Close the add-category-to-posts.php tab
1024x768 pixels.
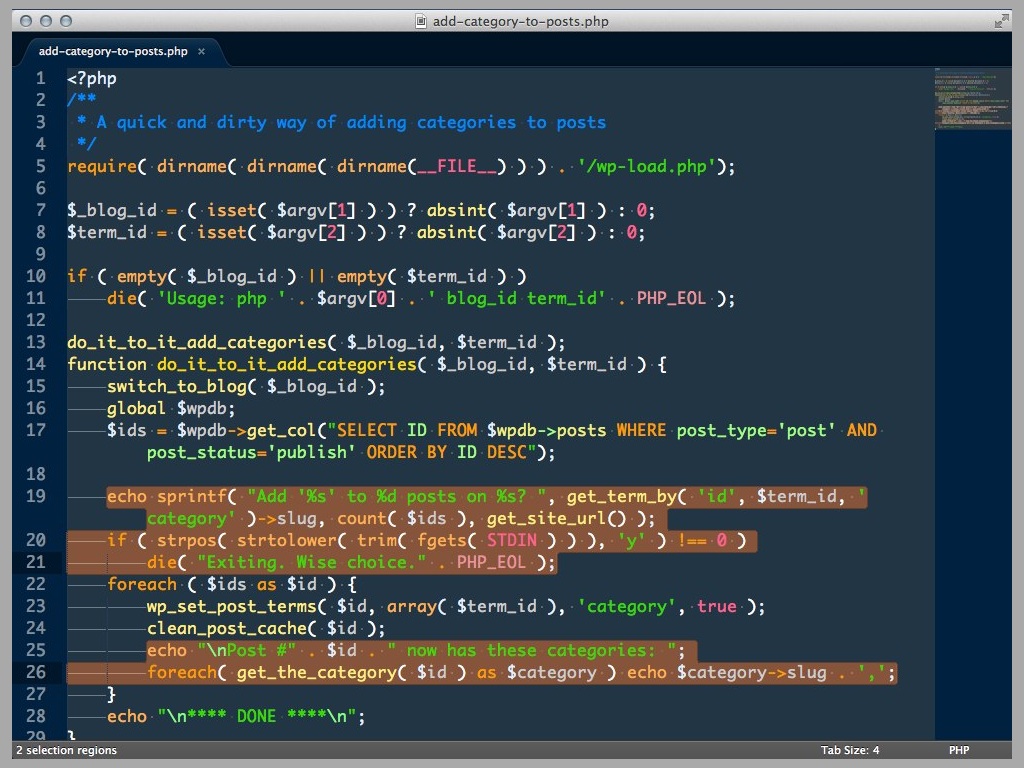click(201, 52)
